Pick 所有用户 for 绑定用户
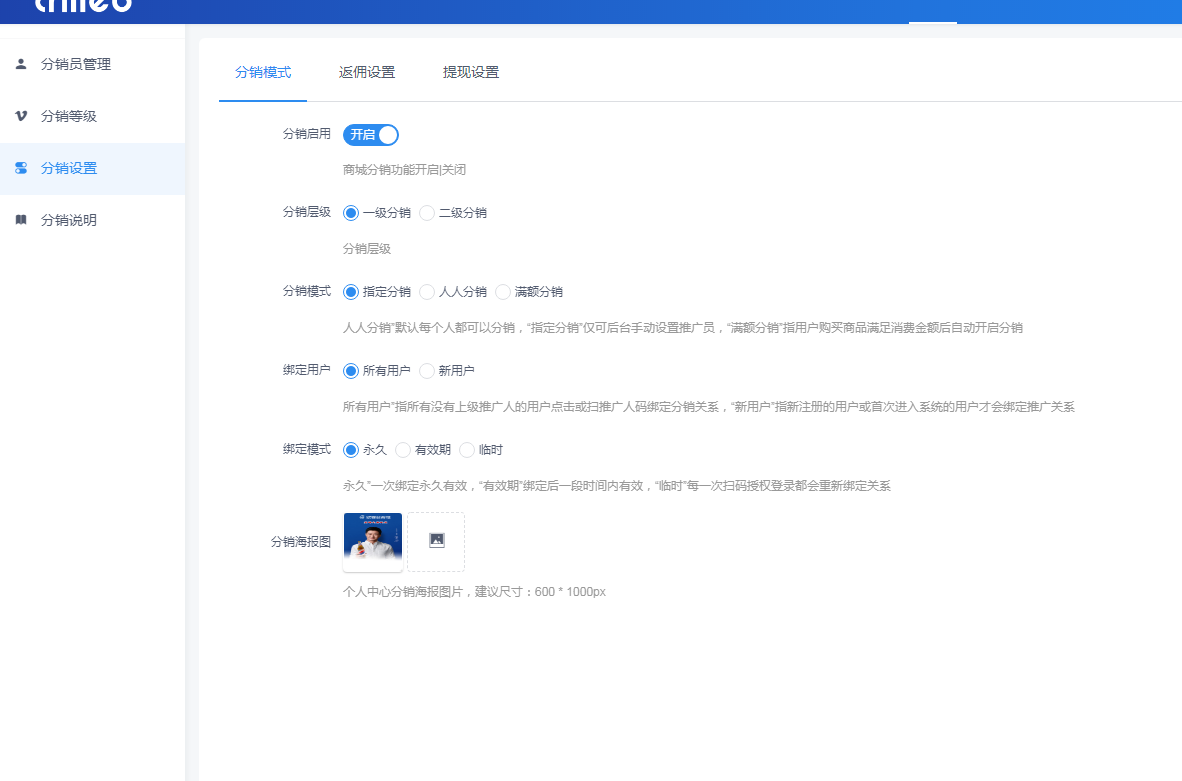The width and height of the screenshot is (1182, 781). point(351,371)
